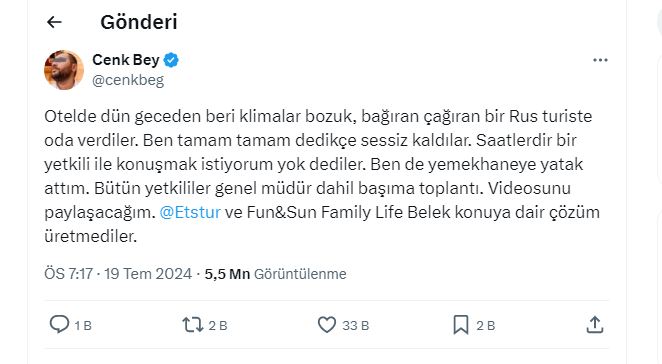Click the tweet text body

tap(322, 176)
